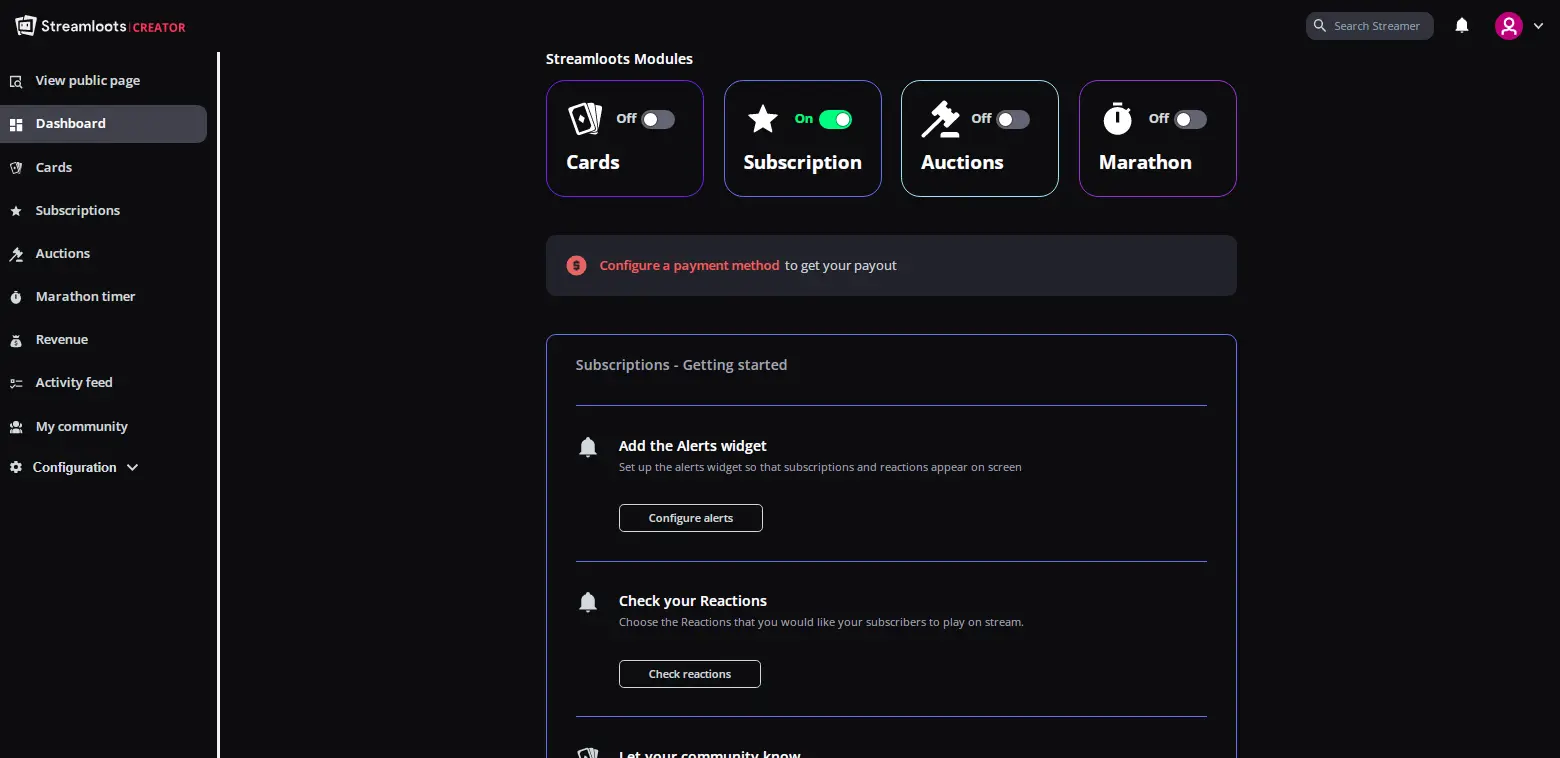Expand the Configuration chevron in sidebar
Screen dimensions: 1560x758
click(132, 467)
